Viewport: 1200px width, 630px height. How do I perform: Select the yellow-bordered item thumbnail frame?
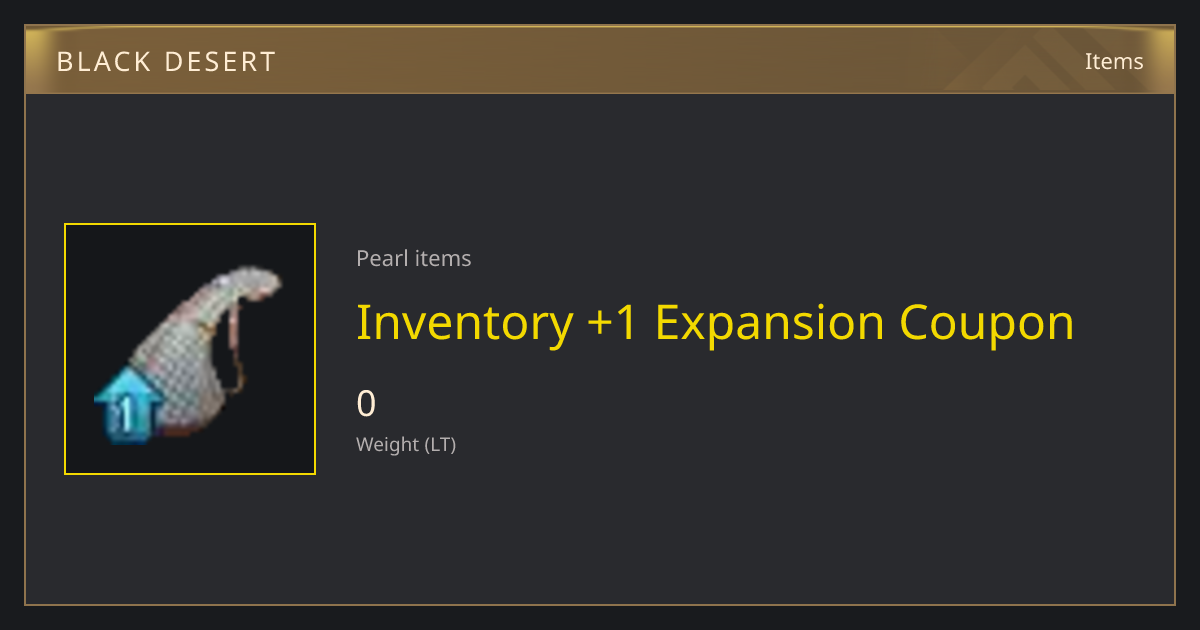coord(190,349)
